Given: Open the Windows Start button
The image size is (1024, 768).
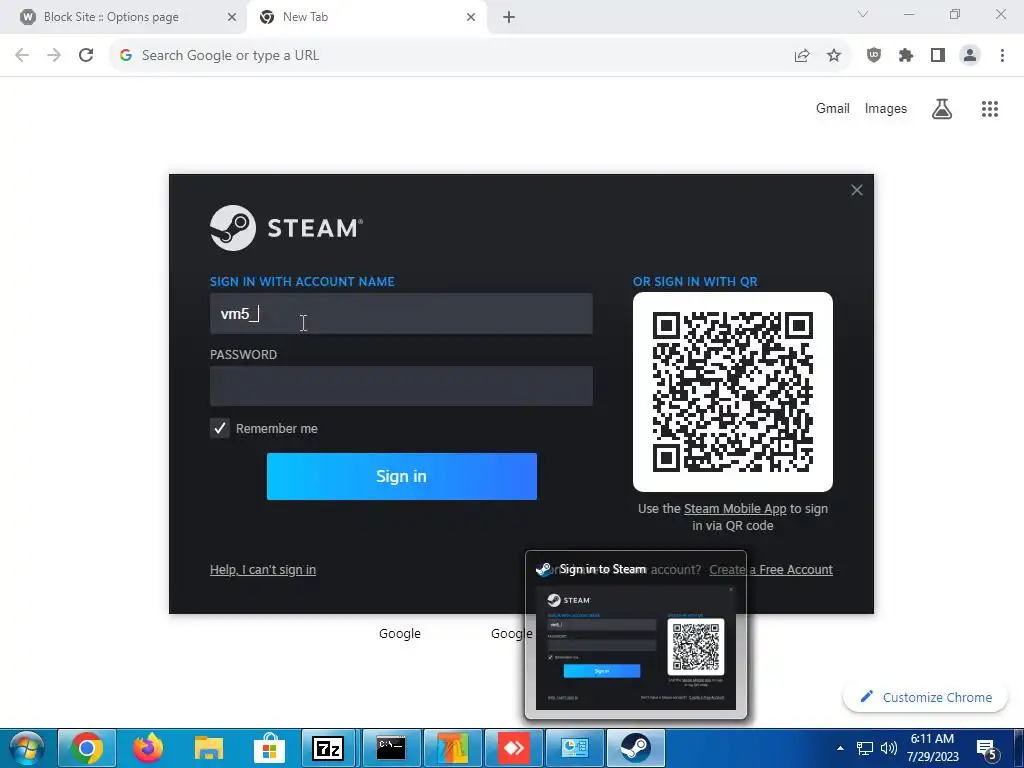Looking at the screenshot, I should pyautogui.click(x=27, y=748).
